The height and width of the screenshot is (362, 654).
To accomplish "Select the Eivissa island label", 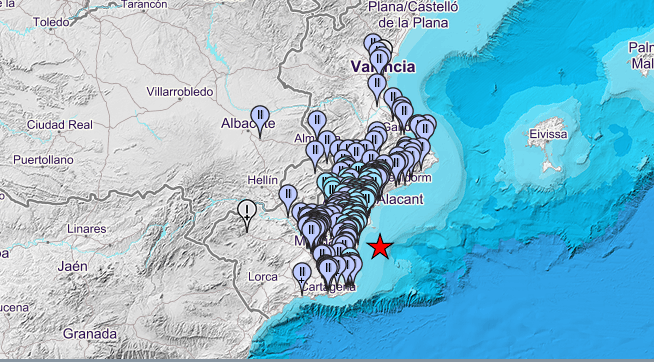I will (x=548, y=134).
